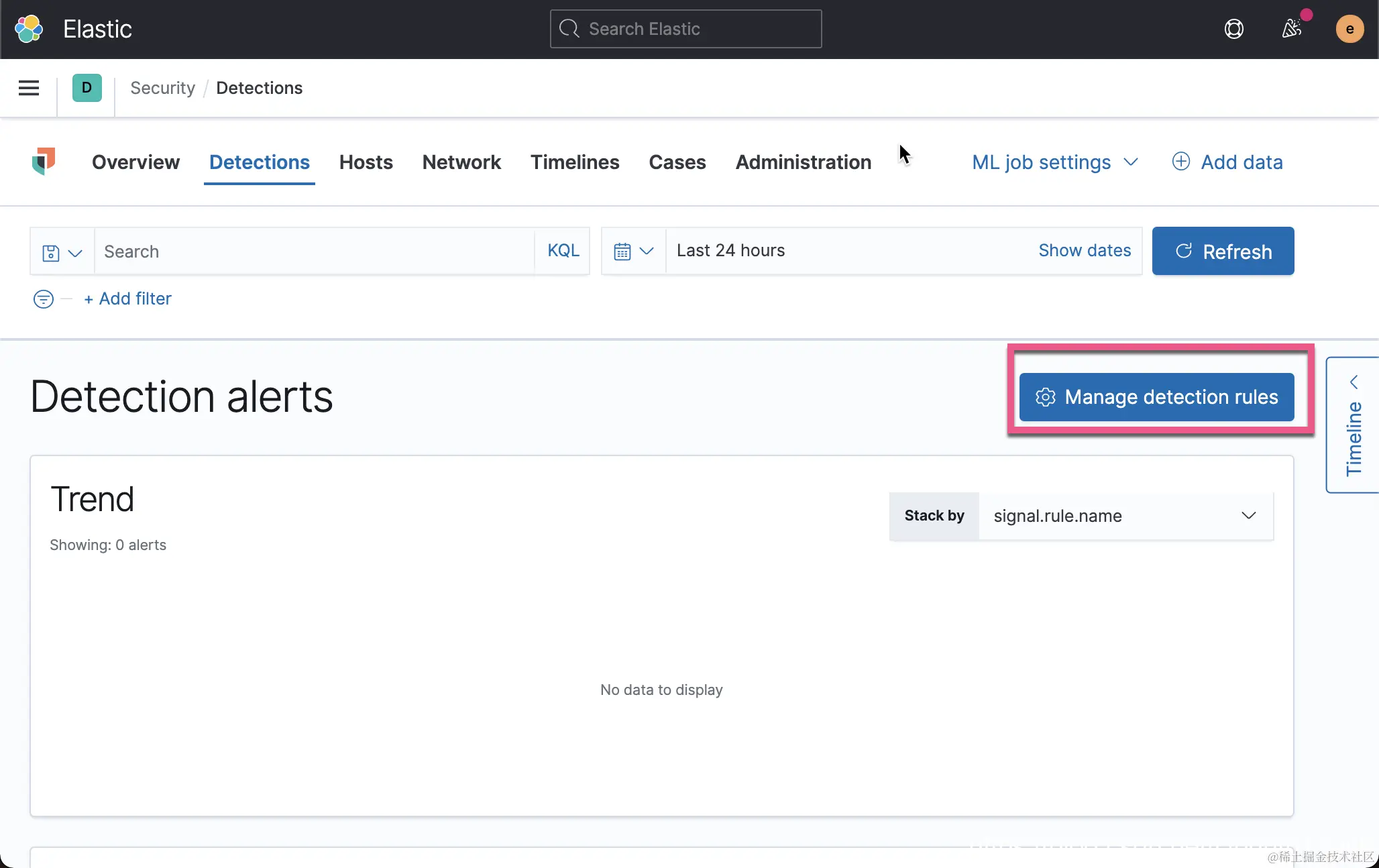Open the newsfeed celebration icon
1379x868 pixels.
1292,29
